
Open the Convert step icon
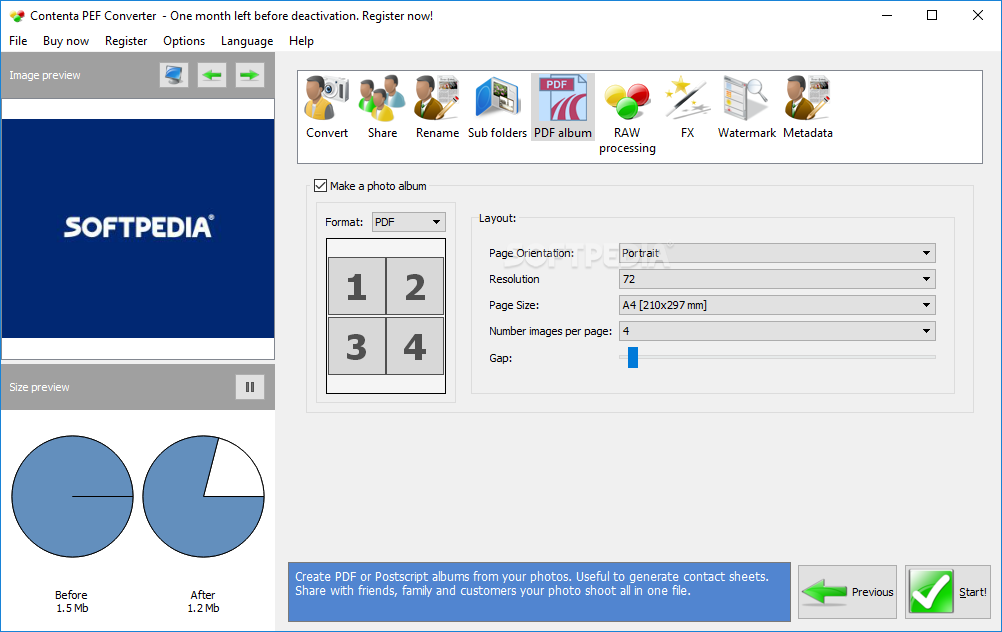pyautogui.click(x=327, y=107)
